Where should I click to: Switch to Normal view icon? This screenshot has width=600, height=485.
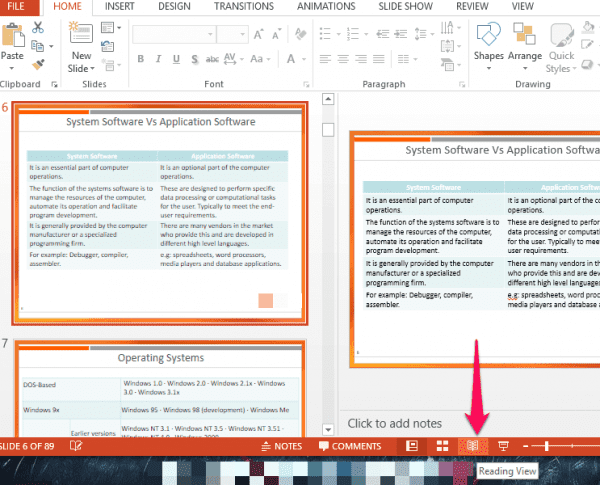(412, 446)
